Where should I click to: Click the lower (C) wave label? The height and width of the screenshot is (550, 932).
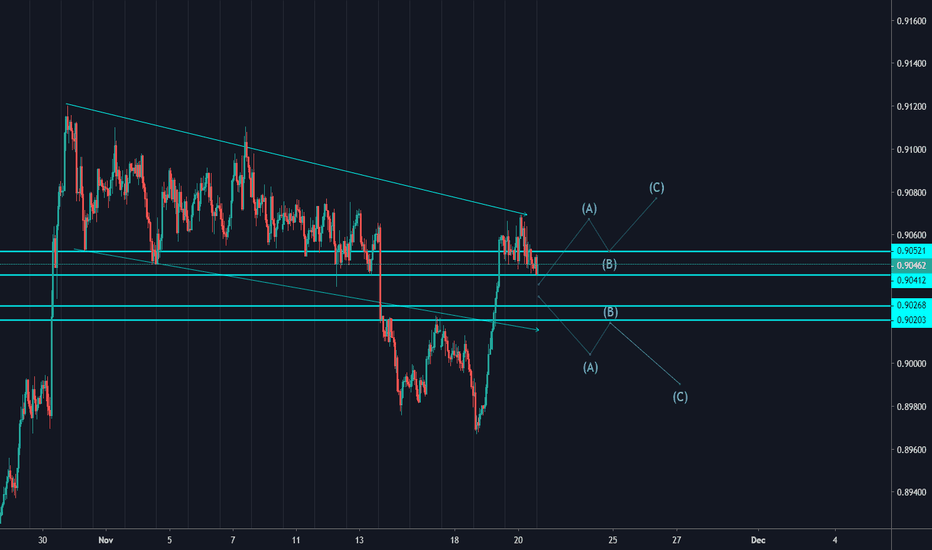(680, 397)
